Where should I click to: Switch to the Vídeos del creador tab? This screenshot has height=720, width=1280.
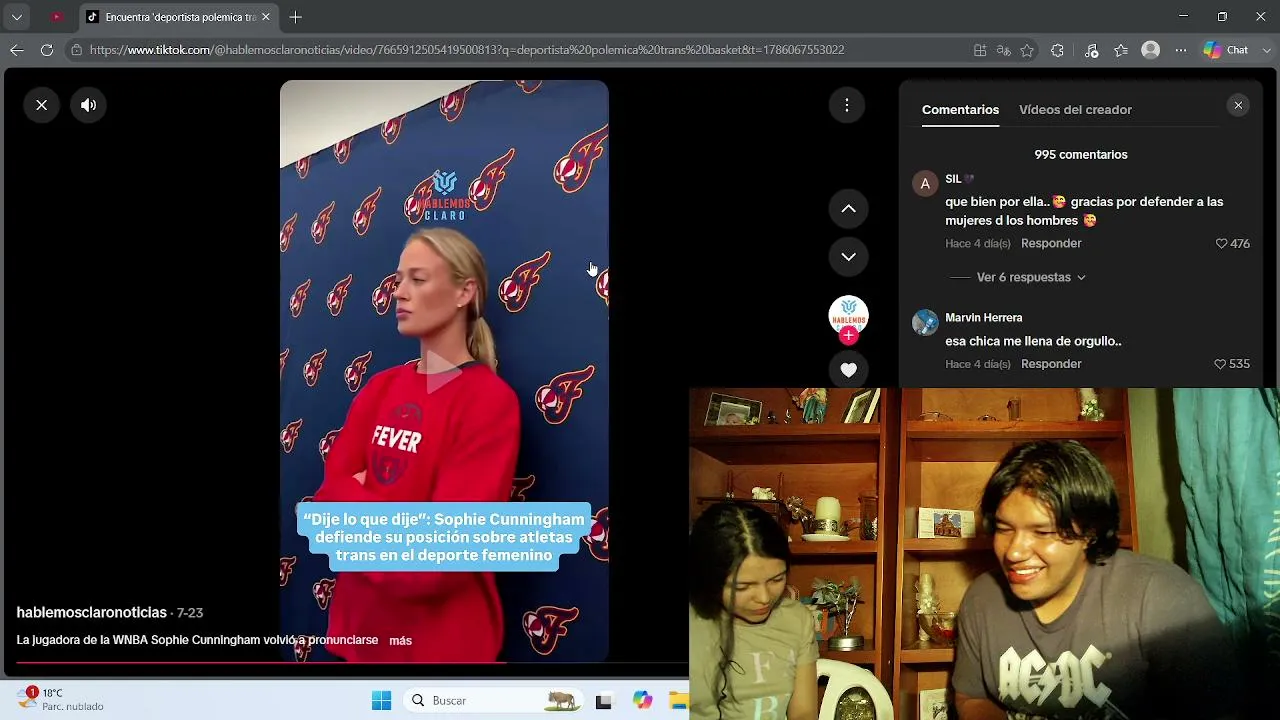[1075, 110]
